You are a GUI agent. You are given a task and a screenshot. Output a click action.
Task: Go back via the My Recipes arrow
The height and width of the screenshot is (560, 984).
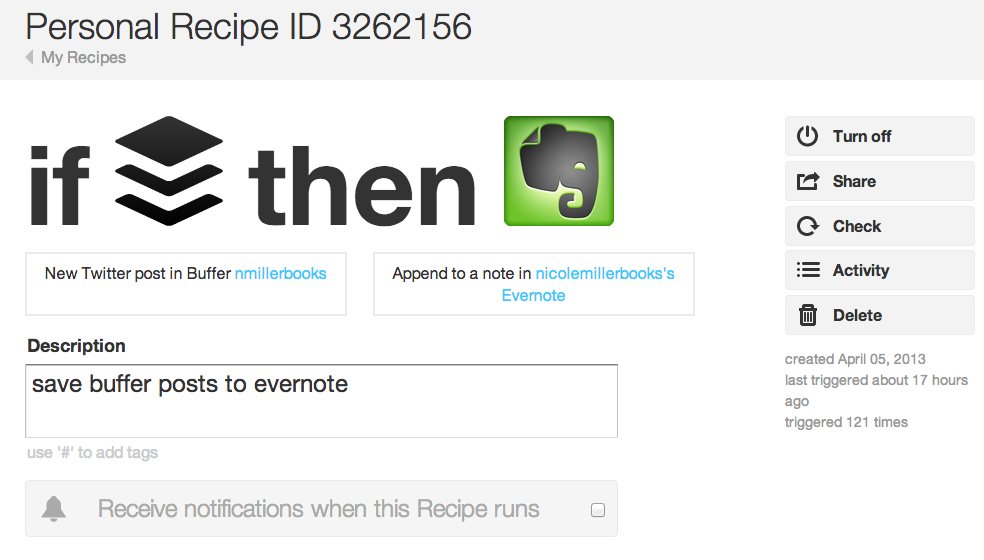[29, 57]
